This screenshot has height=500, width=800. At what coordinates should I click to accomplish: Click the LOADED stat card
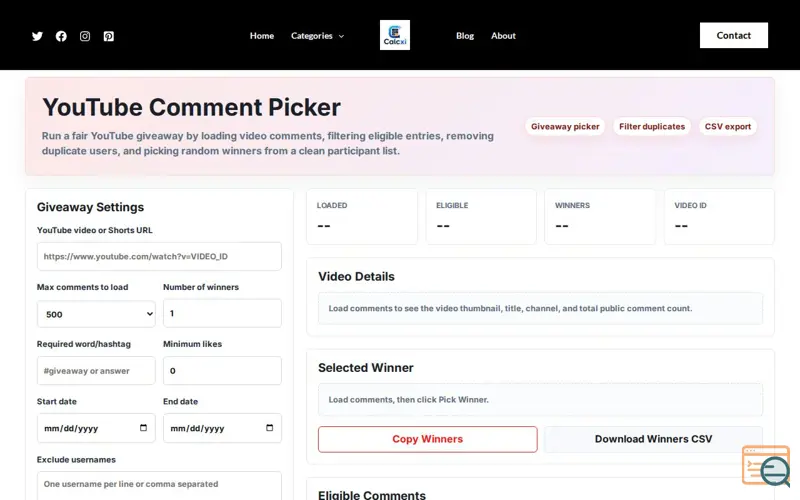pos(362,216)
